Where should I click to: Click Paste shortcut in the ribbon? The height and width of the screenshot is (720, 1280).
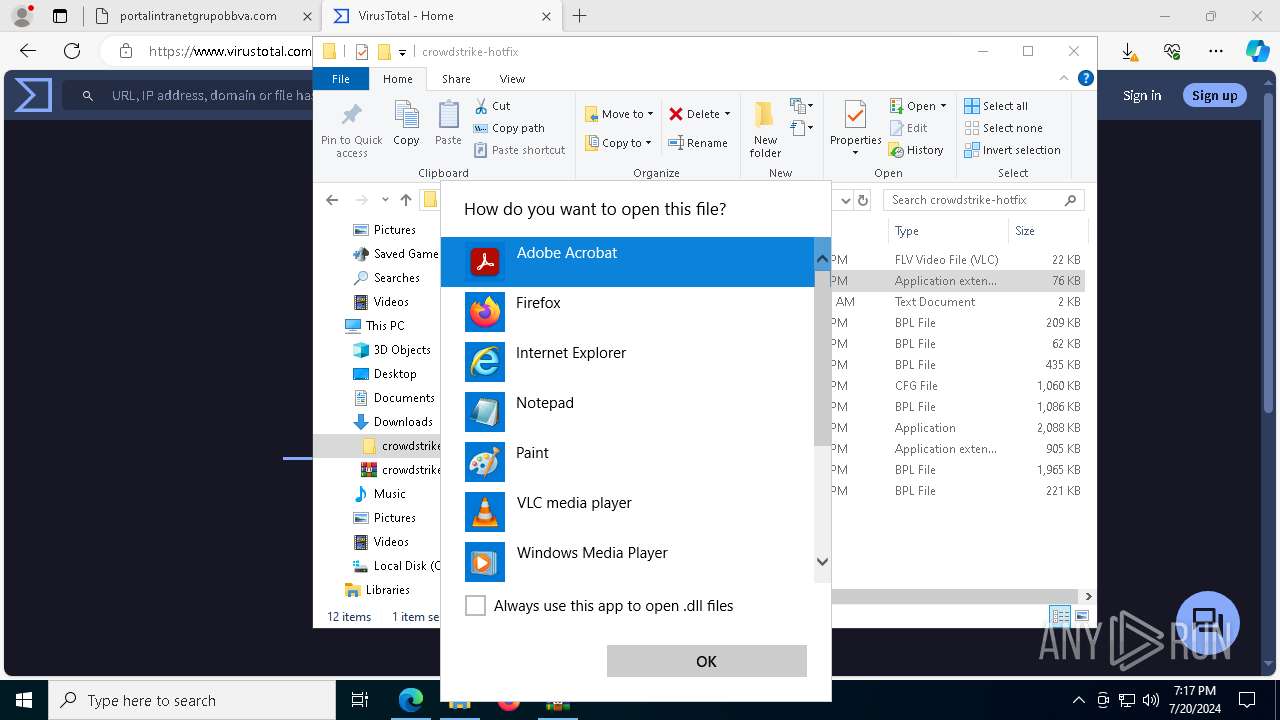click(x=520, y=150)
